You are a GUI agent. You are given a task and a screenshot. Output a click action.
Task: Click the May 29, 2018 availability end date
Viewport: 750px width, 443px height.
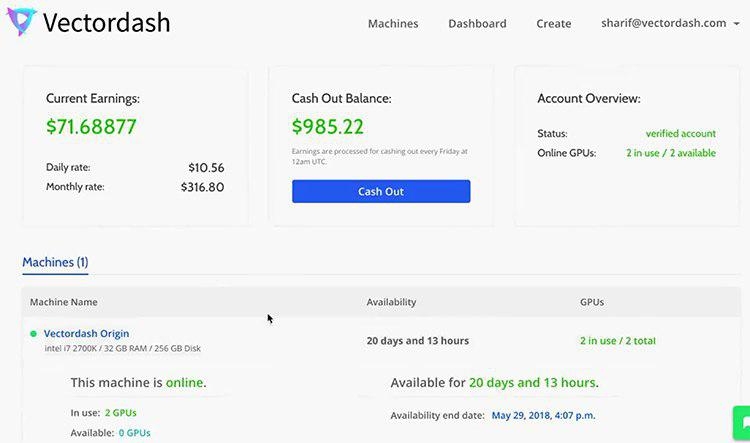click(x=543, y=415)
